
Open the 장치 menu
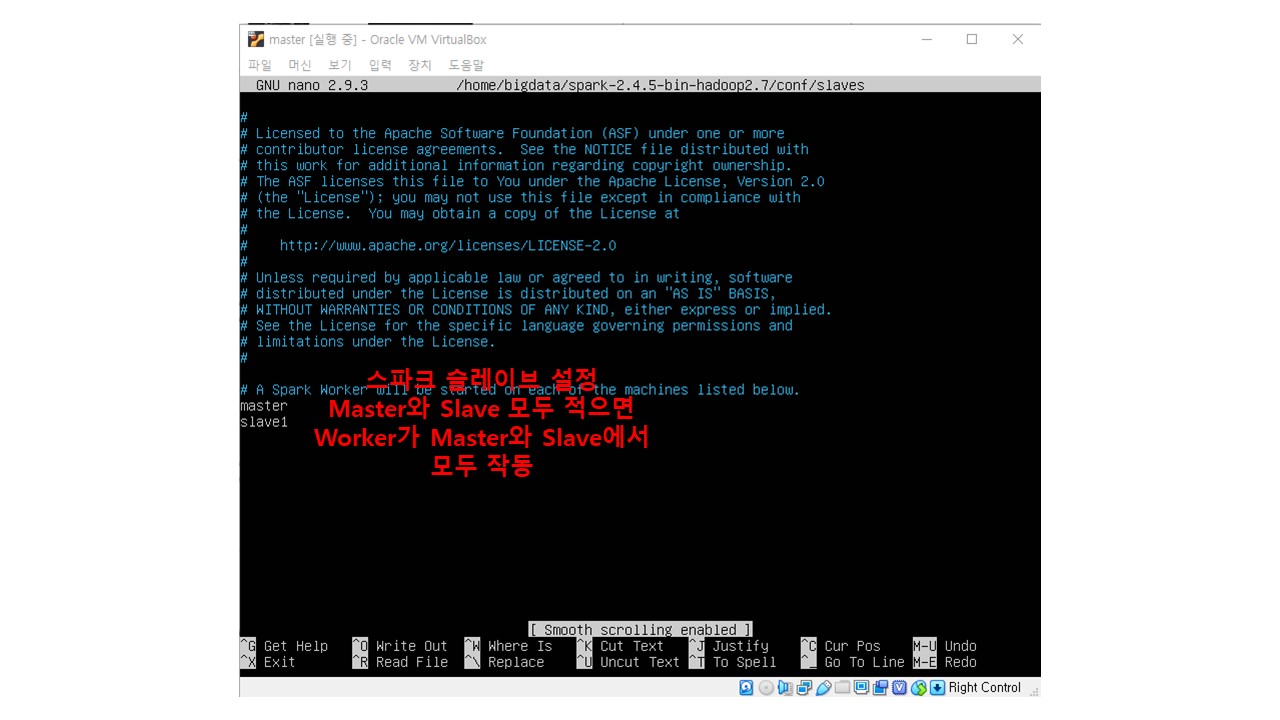[420, 65]
